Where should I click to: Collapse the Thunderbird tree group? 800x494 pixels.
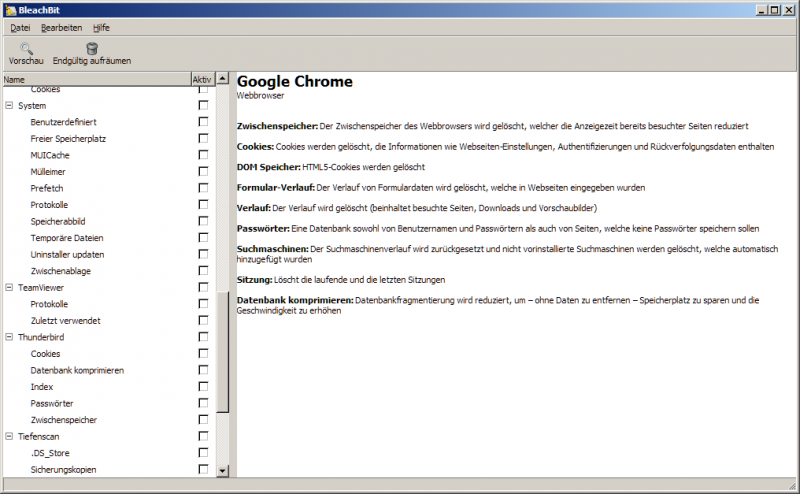(x=9, y=337)
